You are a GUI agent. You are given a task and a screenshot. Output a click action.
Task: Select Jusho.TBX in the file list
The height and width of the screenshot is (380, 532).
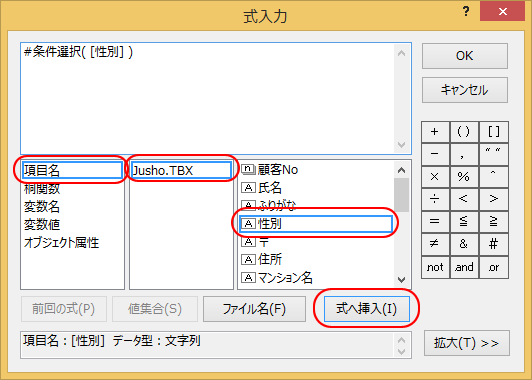coord(181,170)
